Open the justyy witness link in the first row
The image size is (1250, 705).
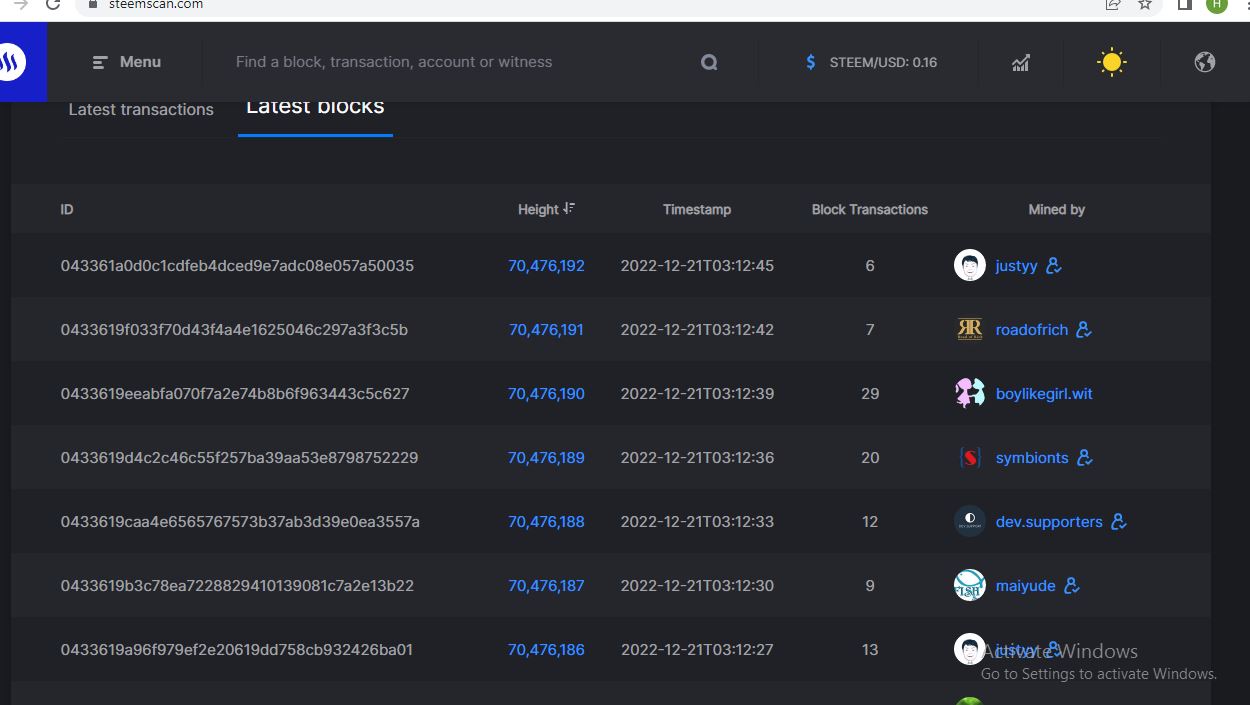1016,266
